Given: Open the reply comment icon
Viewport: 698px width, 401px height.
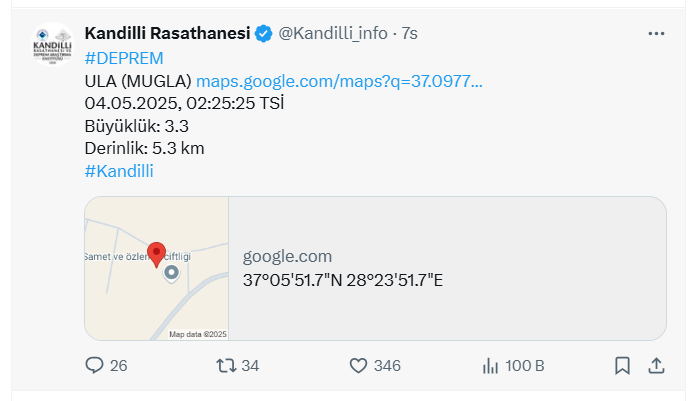Looking at the screenshot, I should point(94,365).
